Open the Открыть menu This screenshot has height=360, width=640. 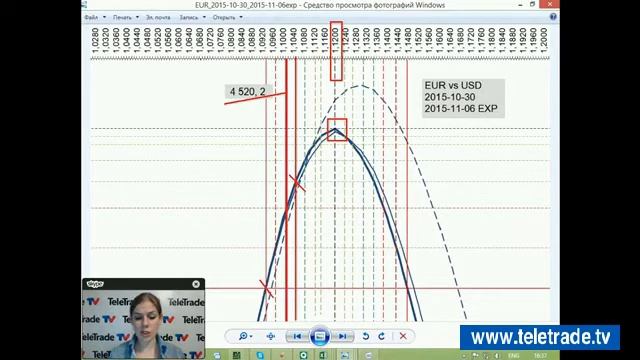point(224,18)
